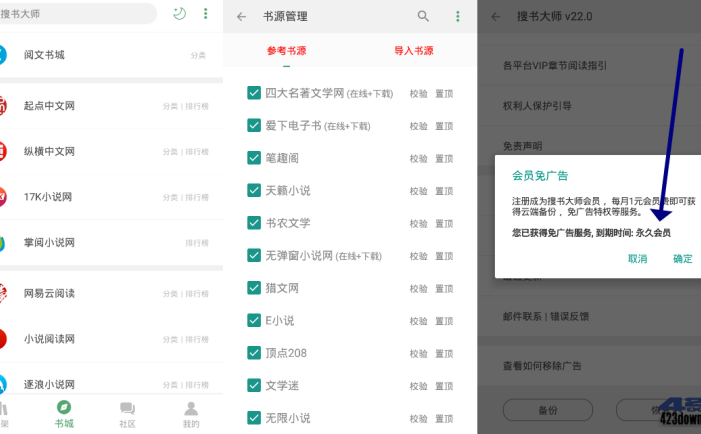This screenshot has width=701, height=434.
Task: Open 书源管理 three-dot menu
Action: tap(457, 17)
